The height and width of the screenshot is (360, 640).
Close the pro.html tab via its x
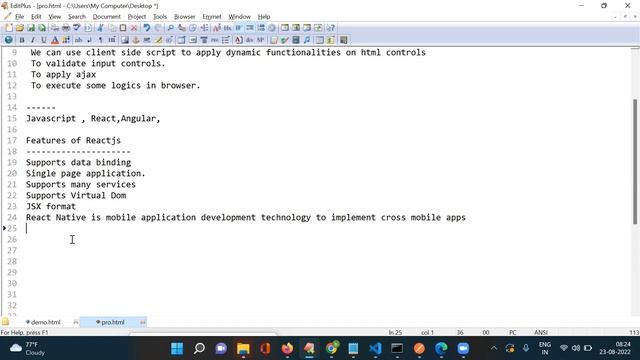click(x=143, y=322)
